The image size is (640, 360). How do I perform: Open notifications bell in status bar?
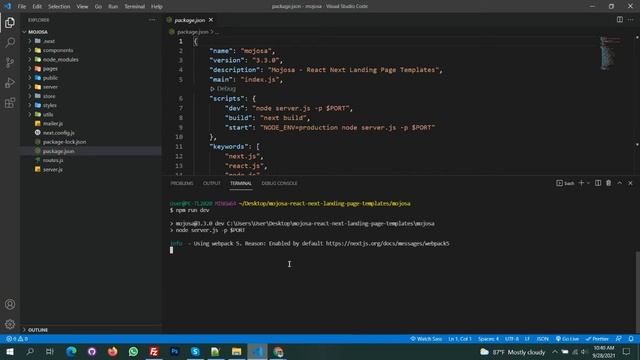(631, 339)
